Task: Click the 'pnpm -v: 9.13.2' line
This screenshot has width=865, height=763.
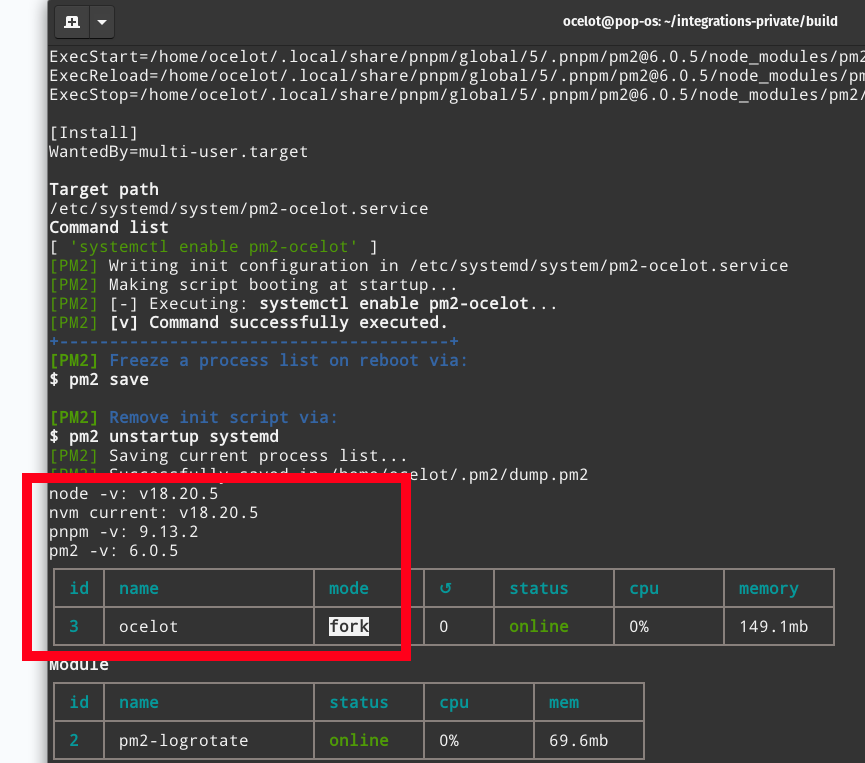Action: [x=124, y=531]
